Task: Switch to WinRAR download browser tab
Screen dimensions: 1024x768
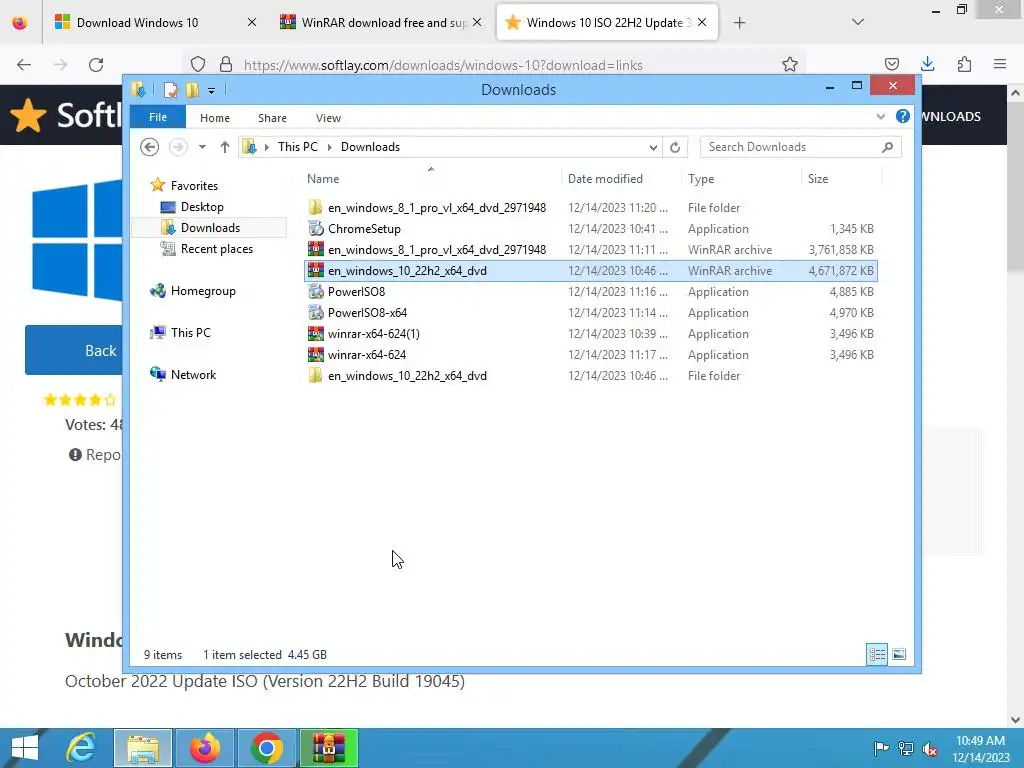Action: (x=383, y=23)
